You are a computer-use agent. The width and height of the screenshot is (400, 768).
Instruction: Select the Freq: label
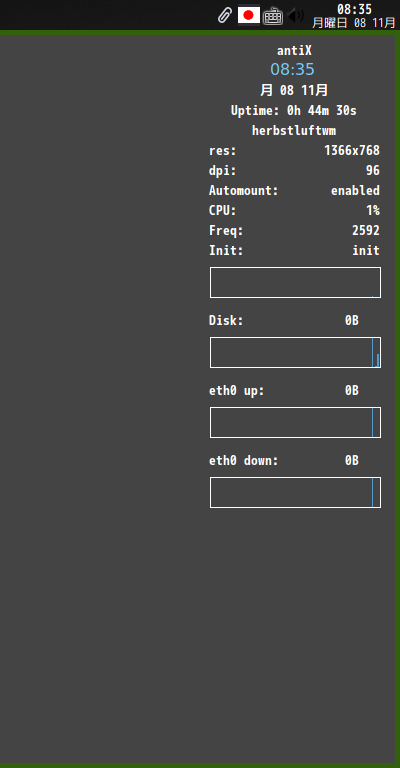tap(226, 231)
